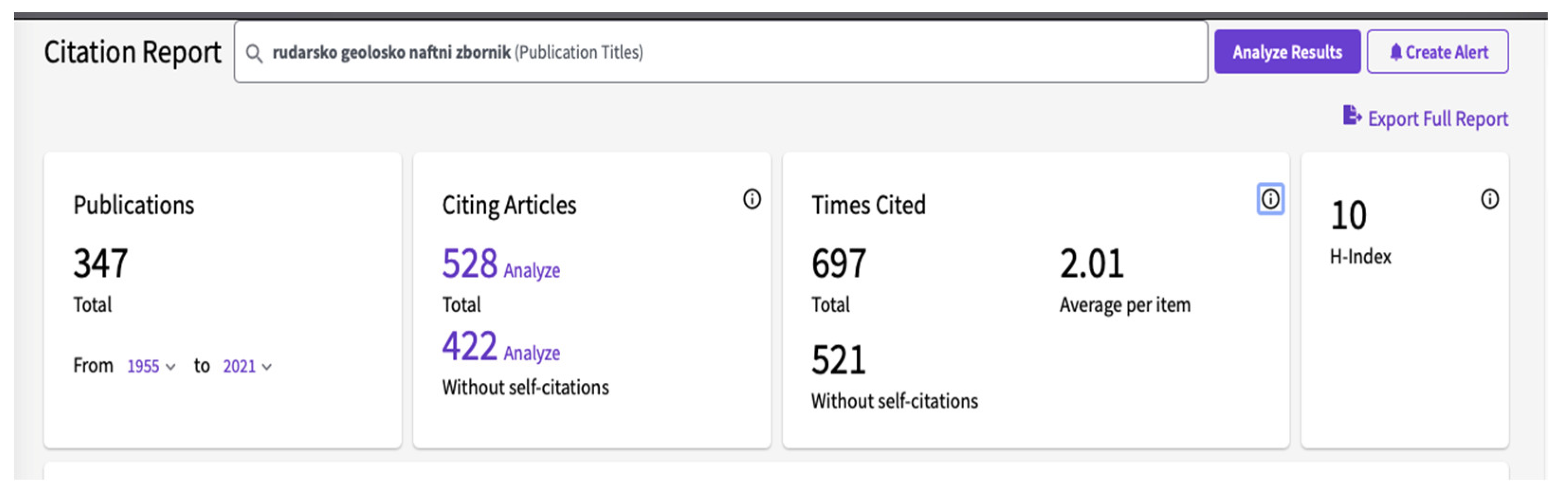Click Analyze next to 528 citing articles
This screenshot has height=496, width=1568.
(x=531, y=270)
